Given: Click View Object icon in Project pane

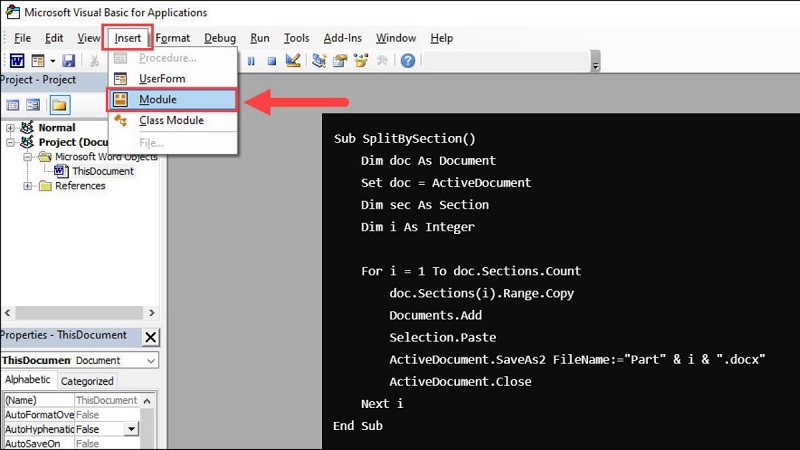Looking at the screenshot, I should coord(33,105).
